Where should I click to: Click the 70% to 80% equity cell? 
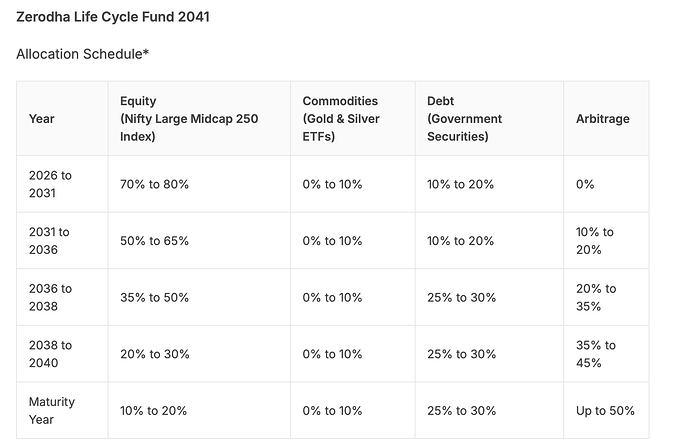(154, 184)
